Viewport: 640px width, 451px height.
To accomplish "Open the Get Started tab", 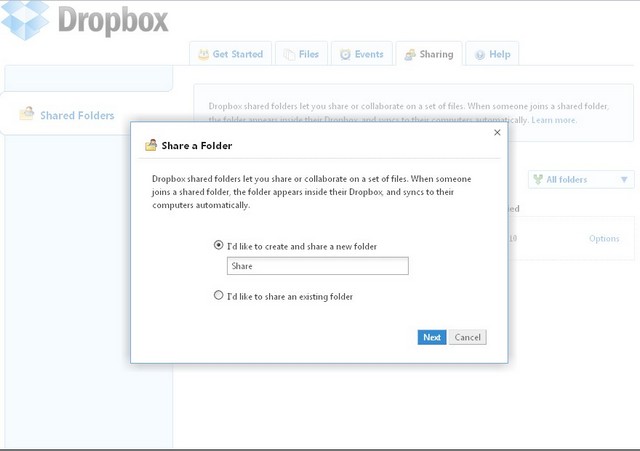I will point(231,53).
